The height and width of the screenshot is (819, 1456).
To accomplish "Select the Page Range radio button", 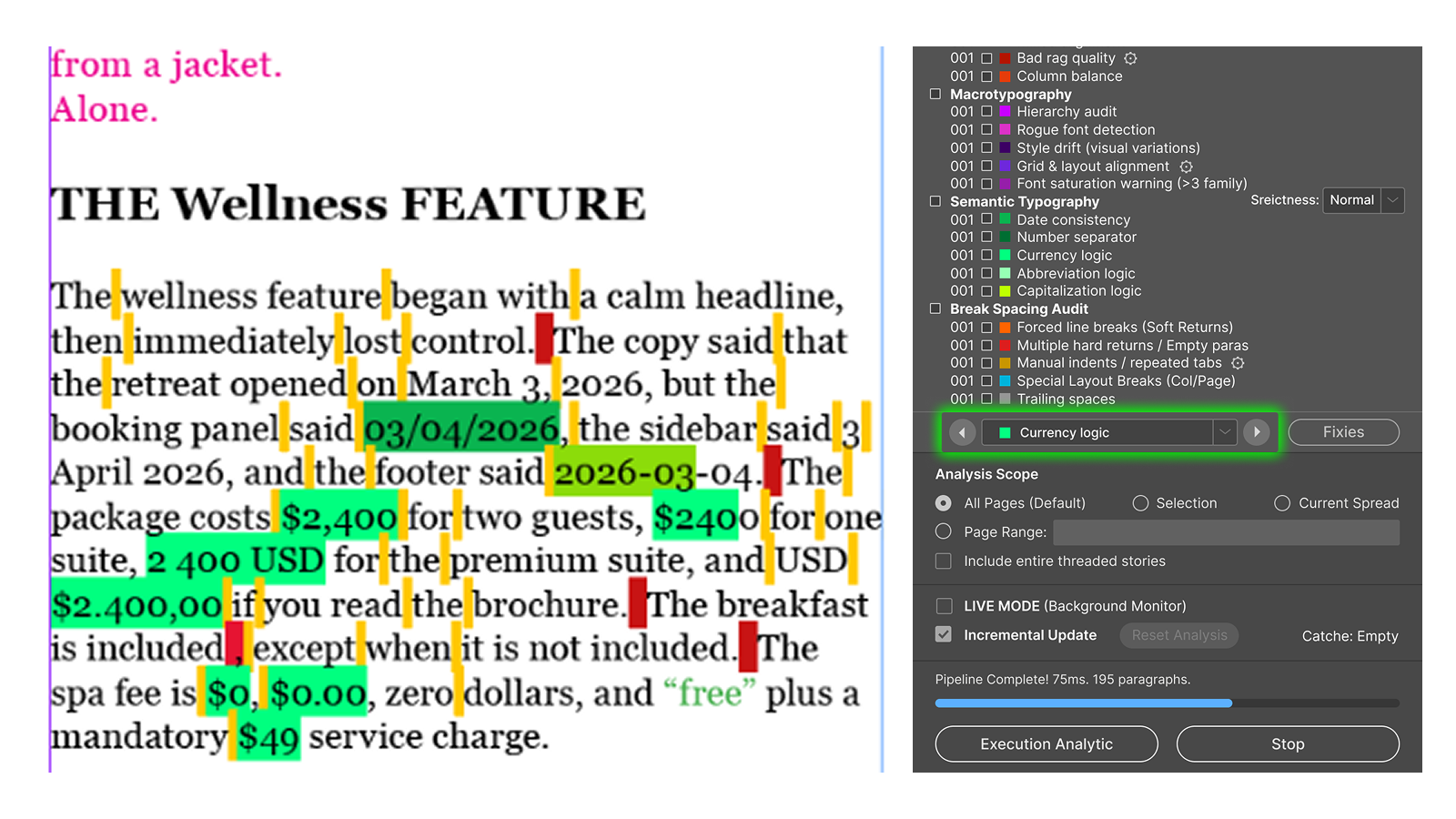I will (x=944, y=531).
